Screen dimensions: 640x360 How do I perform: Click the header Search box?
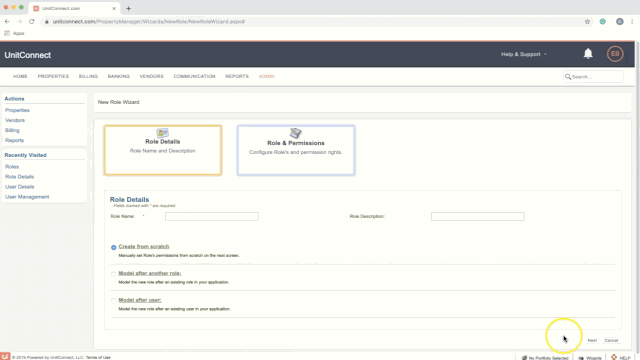click(594, 76)
